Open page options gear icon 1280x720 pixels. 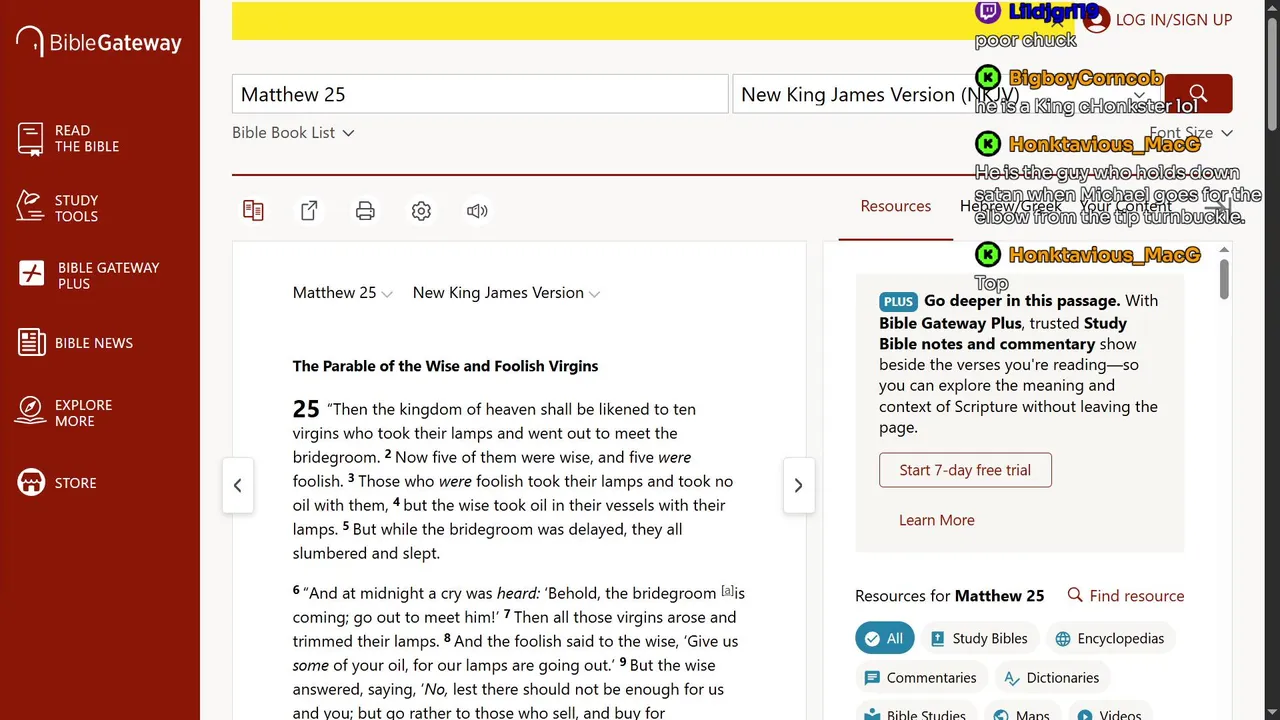[421, 210]
